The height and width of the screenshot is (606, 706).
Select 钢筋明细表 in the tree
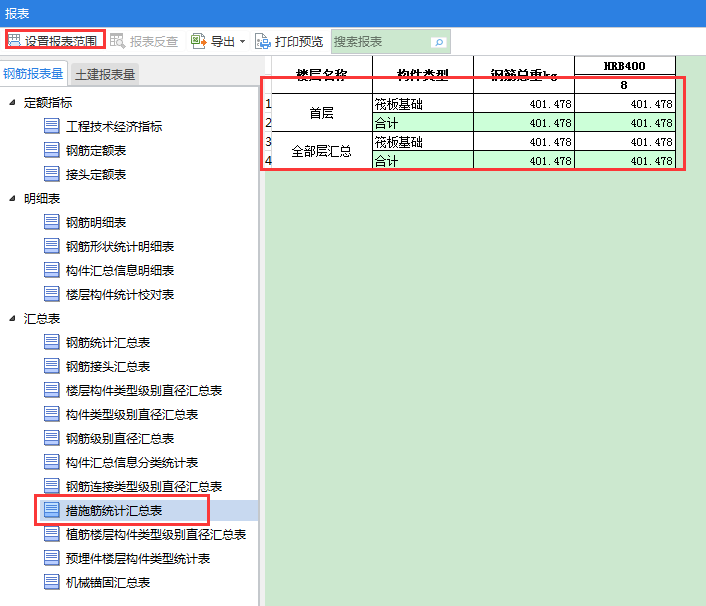tap(96, 222)
